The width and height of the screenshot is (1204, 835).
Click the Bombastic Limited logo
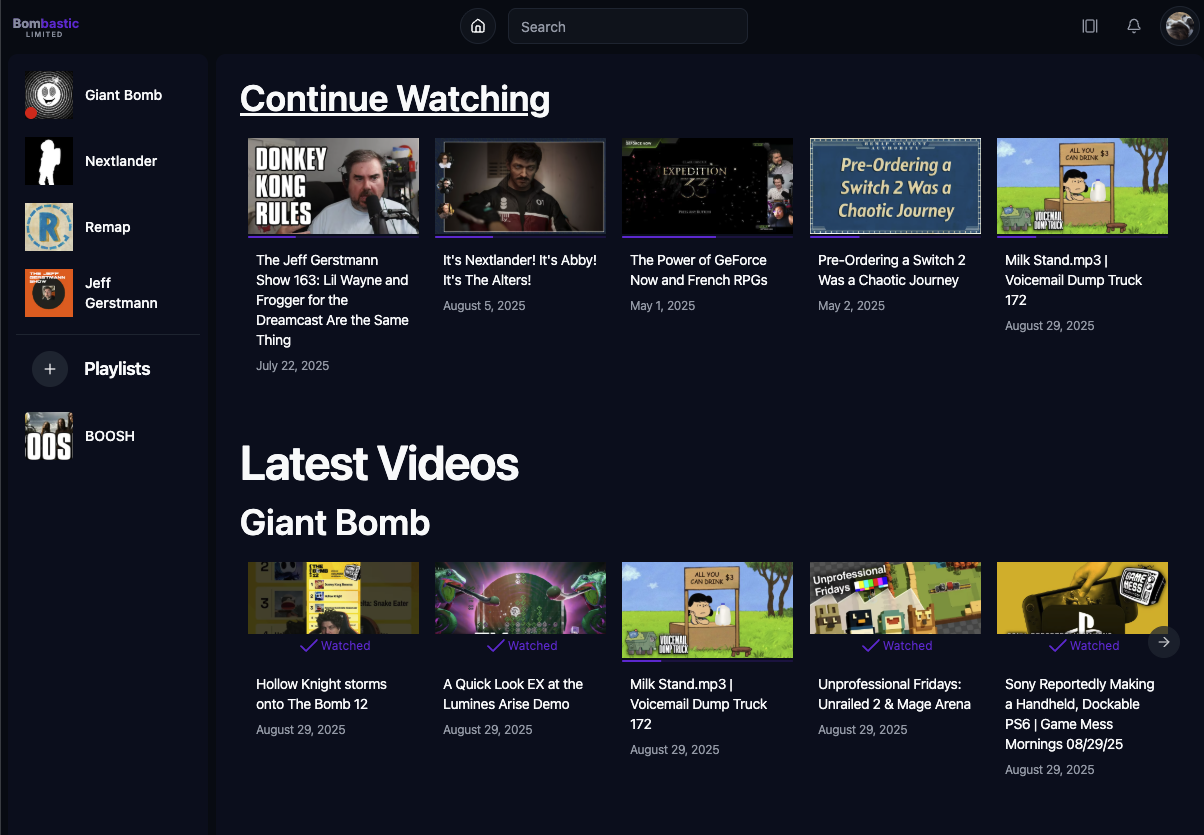click(x=45, y=26)
